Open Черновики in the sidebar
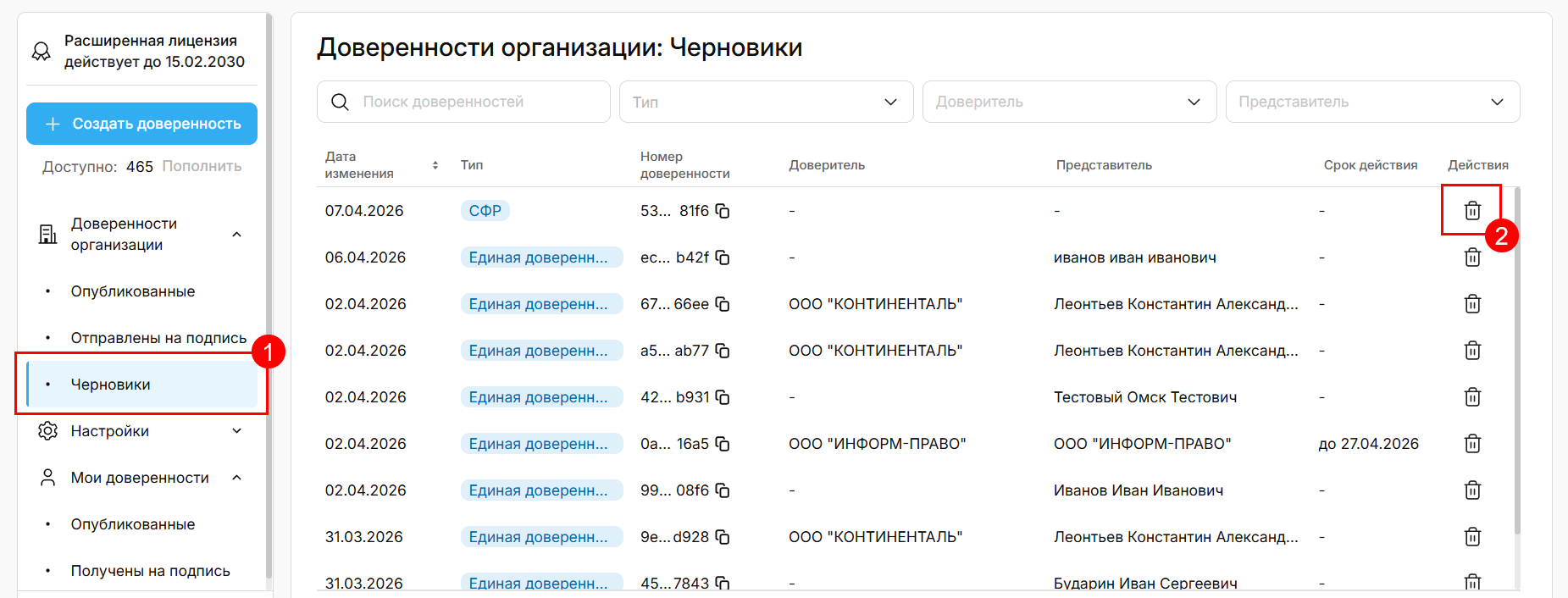 pos(111,385)
